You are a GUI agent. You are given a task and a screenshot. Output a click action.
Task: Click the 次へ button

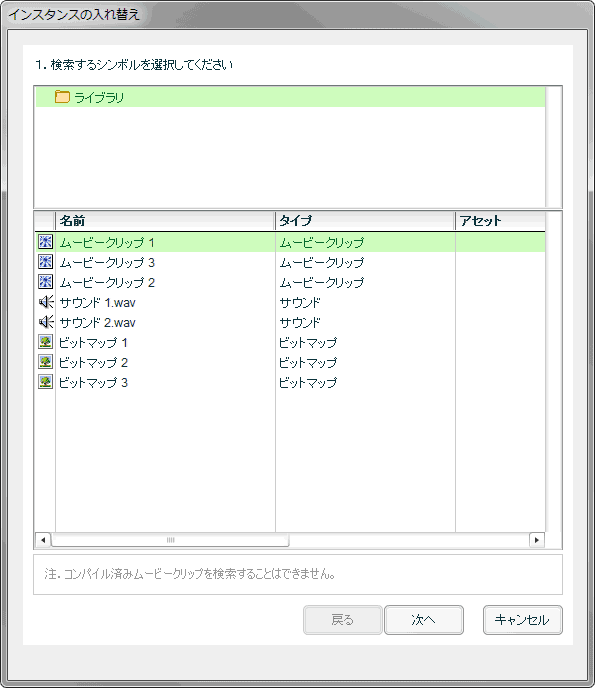click(x=424, y=620)
